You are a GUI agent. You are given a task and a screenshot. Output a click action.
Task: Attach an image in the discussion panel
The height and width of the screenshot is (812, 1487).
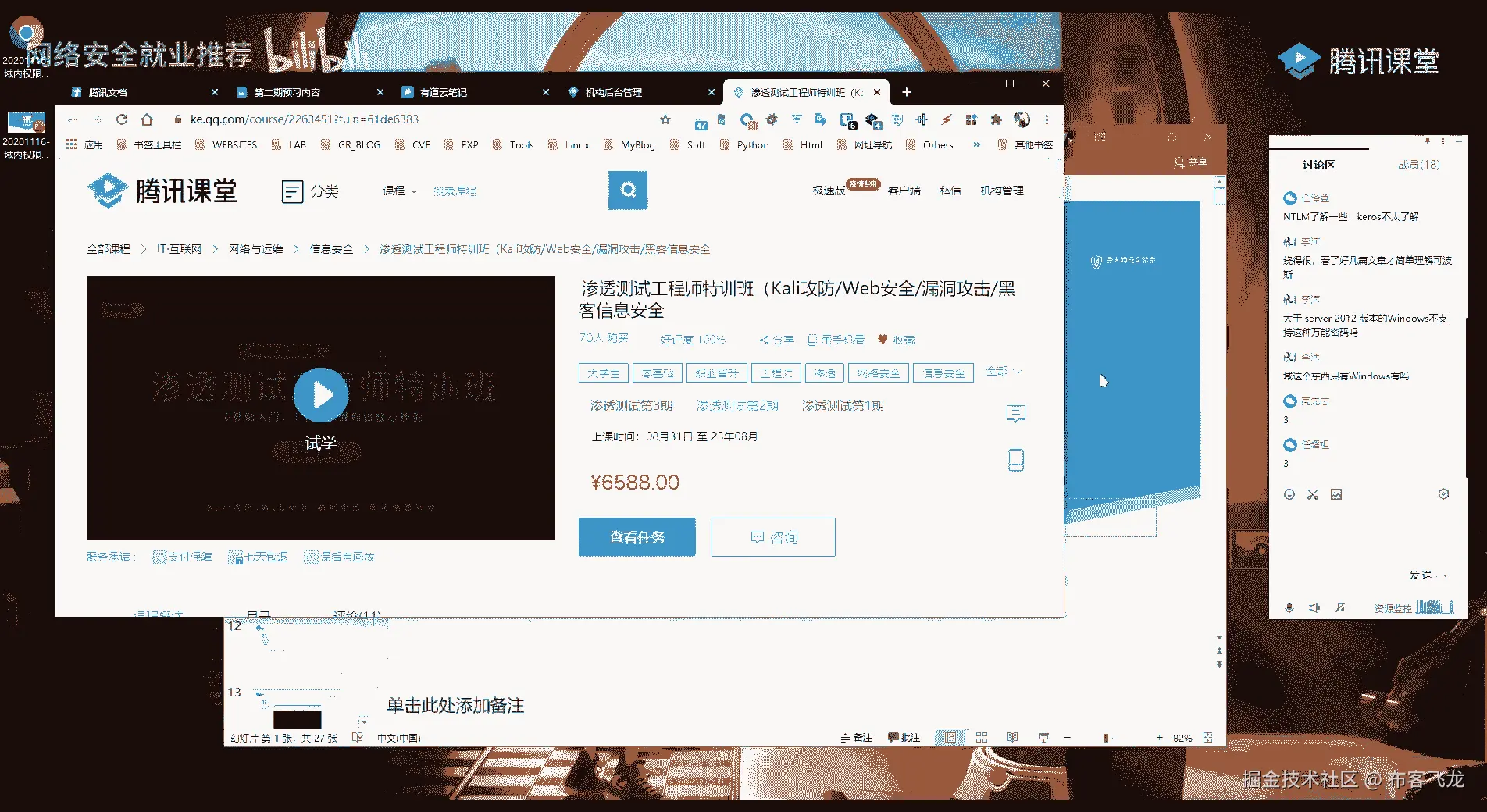click(x=1336, y=494)
